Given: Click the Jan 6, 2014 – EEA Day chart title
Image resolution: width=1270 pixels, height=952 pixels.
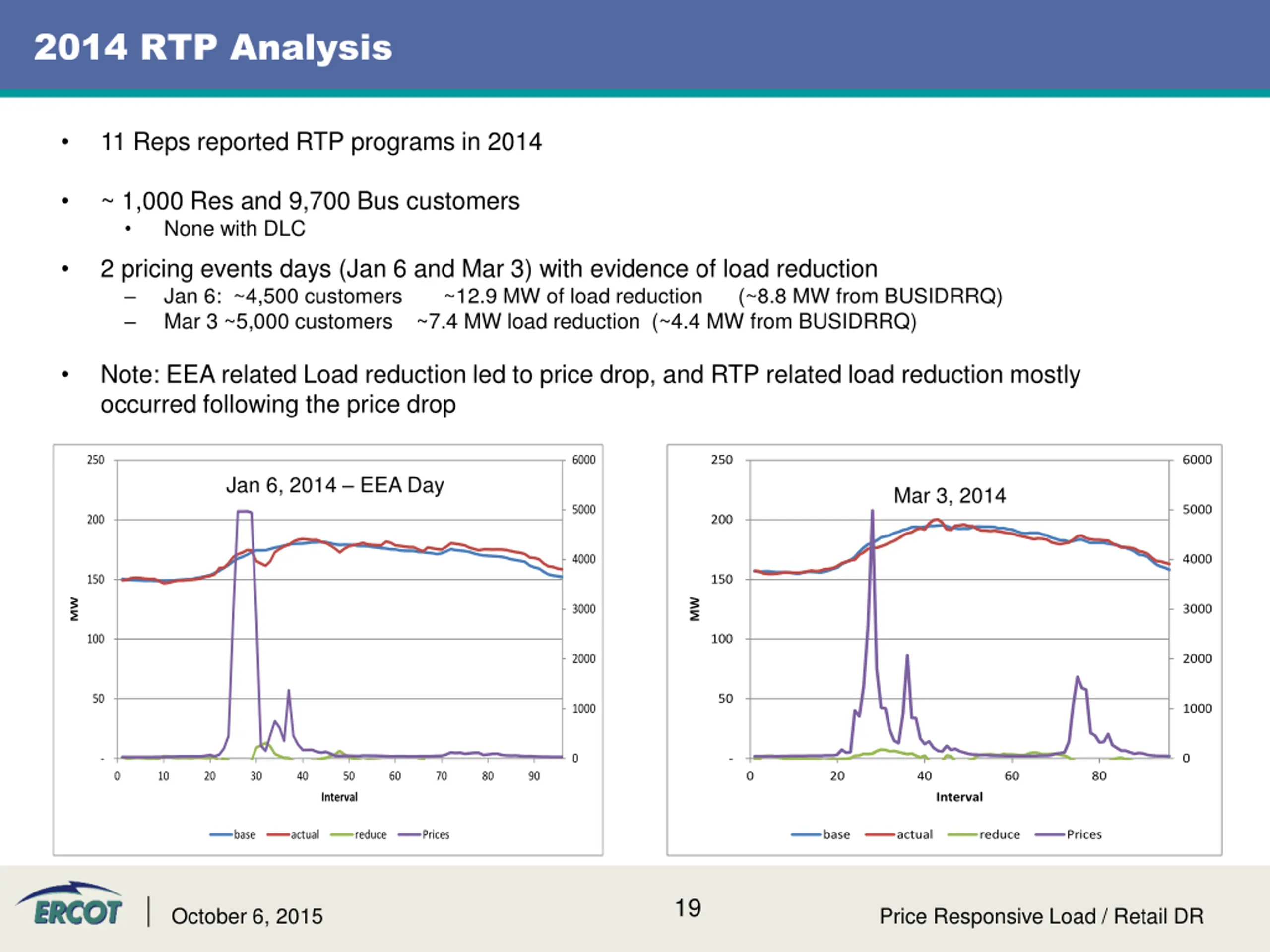Looking at the screenshot, I should point(335,485).
